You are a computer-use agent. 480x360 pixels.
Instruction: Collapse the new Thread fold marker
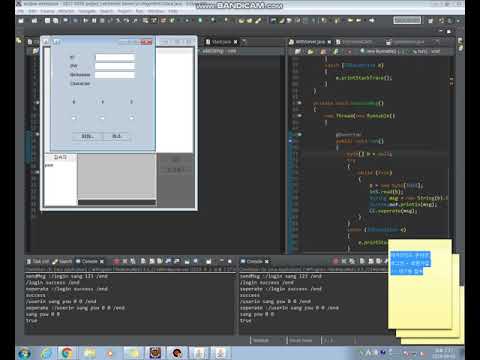pyautogui.click(x=299, y=116)
